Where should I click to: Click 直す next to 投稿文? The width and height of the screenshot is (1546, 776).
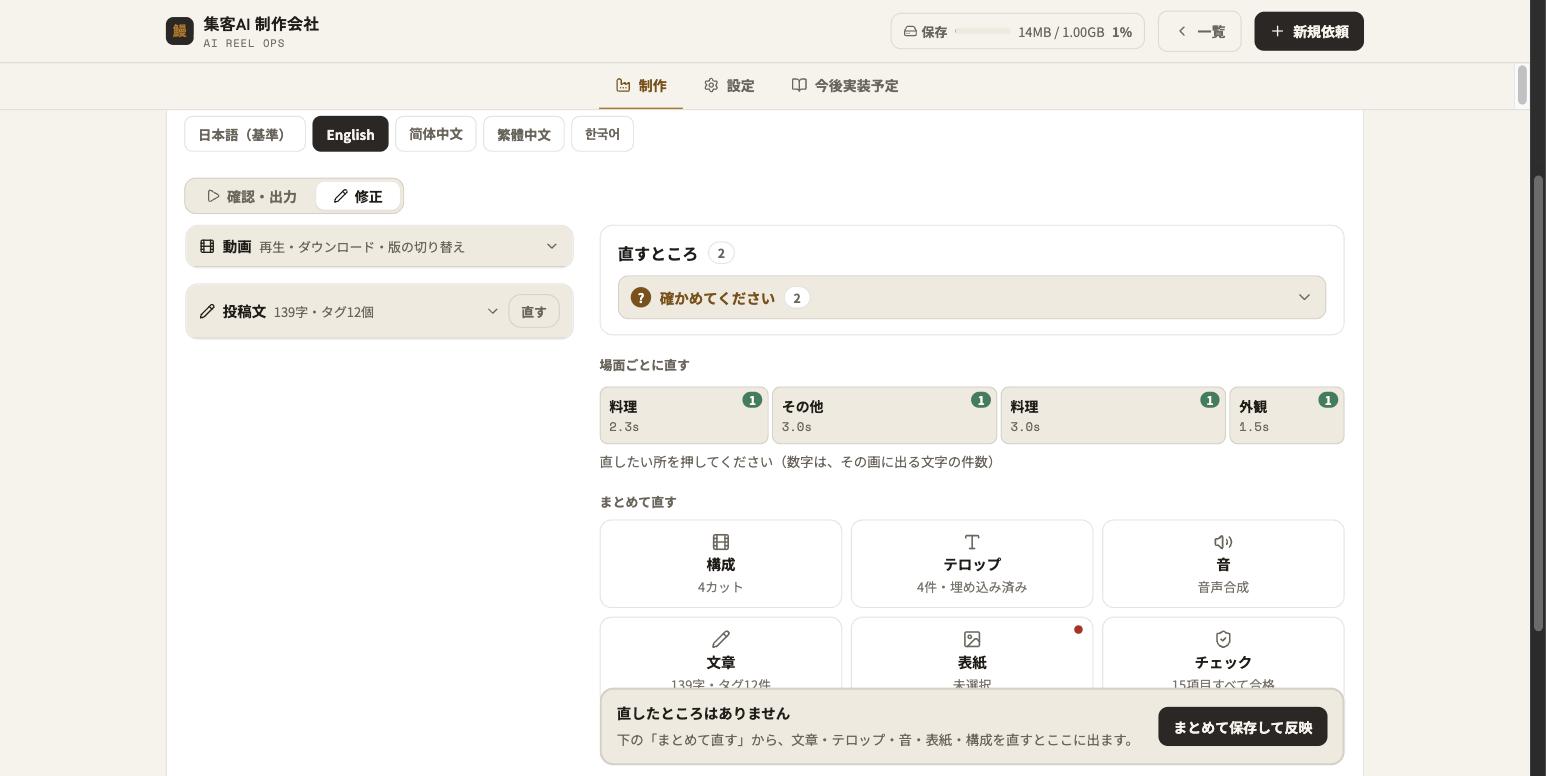[x=534, y=311]
